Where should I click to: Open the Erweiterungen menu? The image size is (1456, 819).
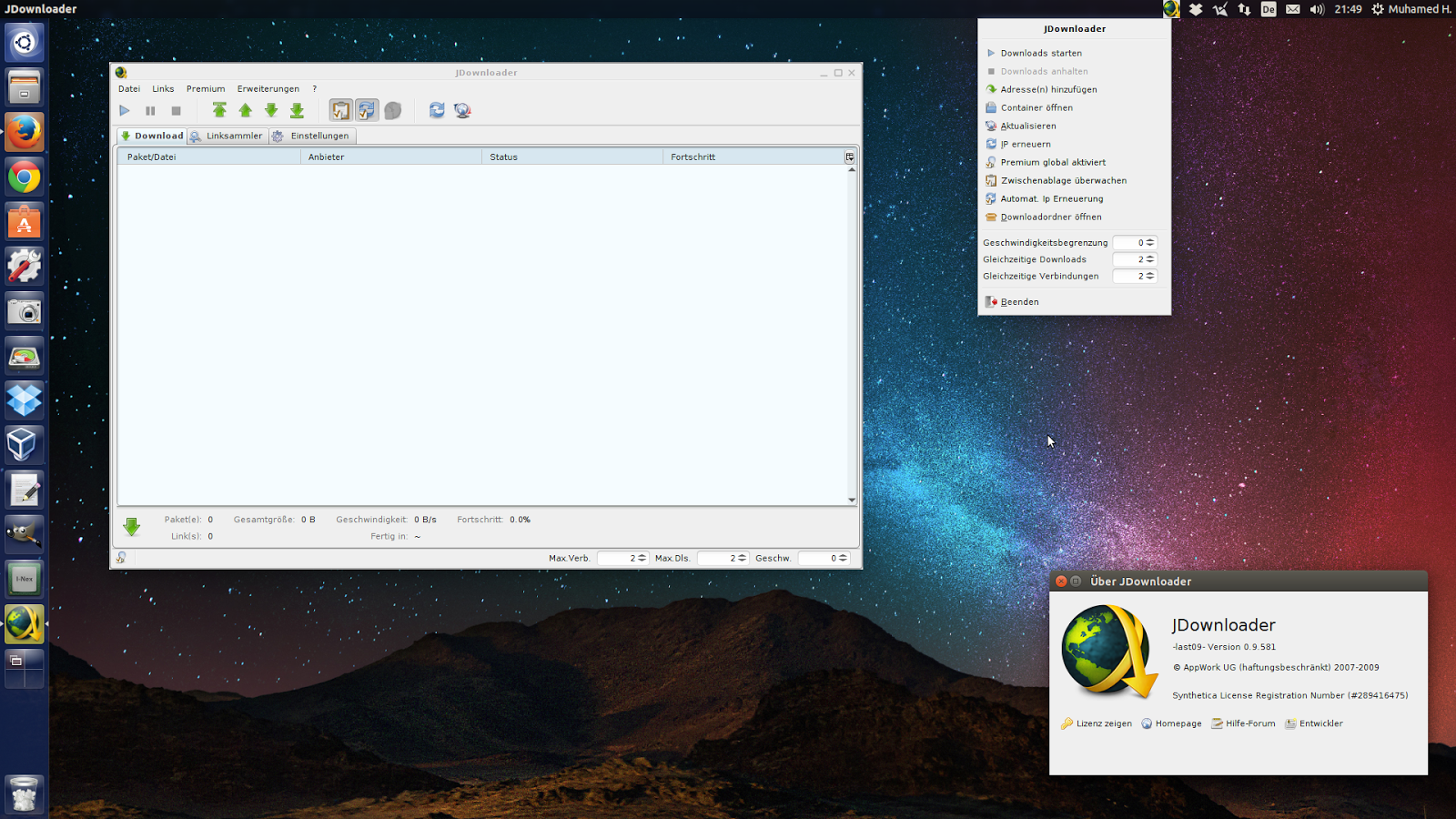(268, 89)
